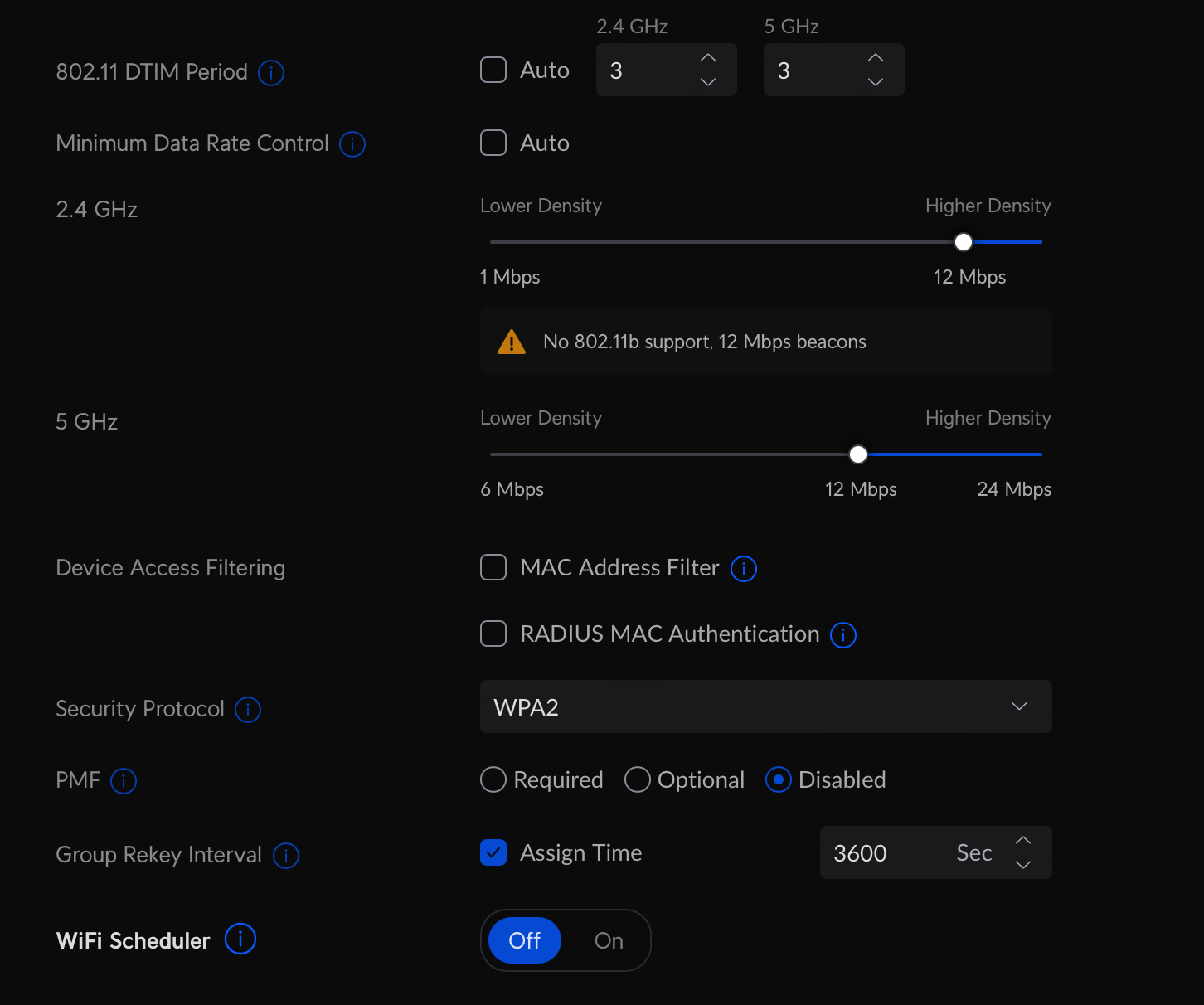Move the 5 GHz density slider handle
Image resolution: width=1204 pixels, height=1005 pixels.
coord(857,454)
